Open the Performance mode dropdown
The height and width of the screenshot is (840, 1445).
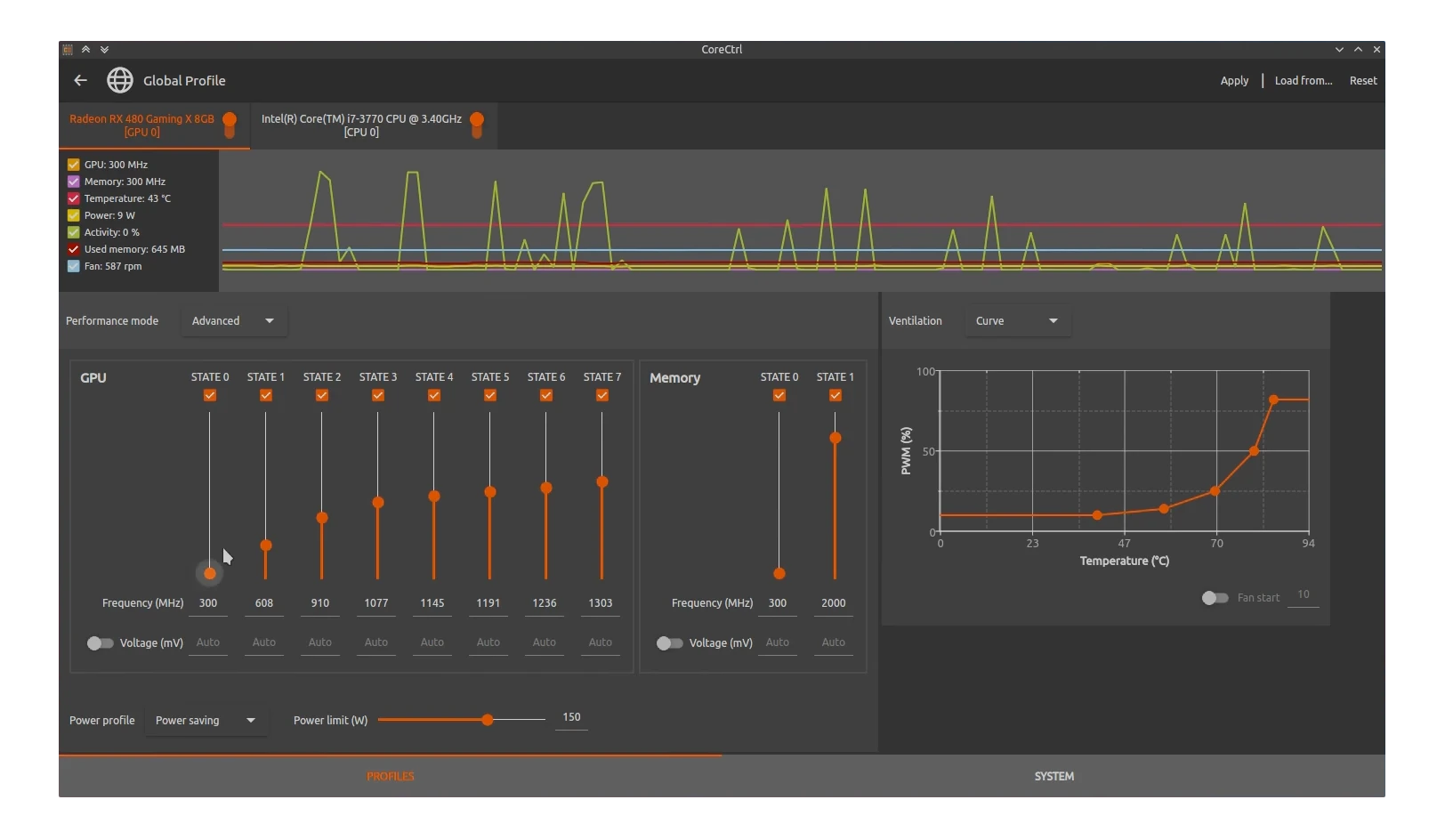pos(233,320)
